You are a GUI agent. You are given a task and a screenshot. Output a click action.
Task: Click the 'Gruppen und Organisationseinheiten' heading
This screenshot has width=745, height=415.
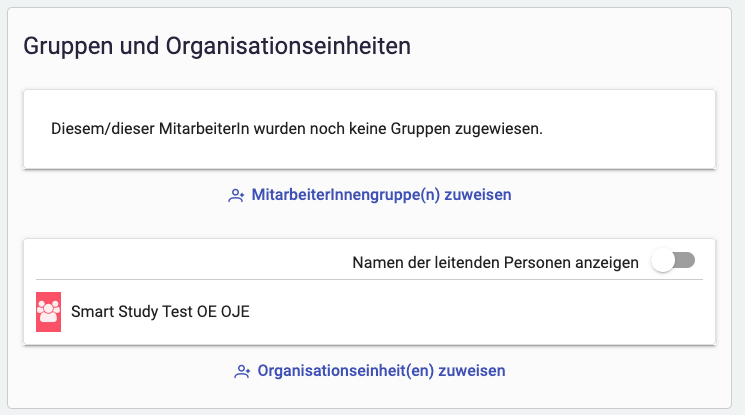click(x=217, y=46)
